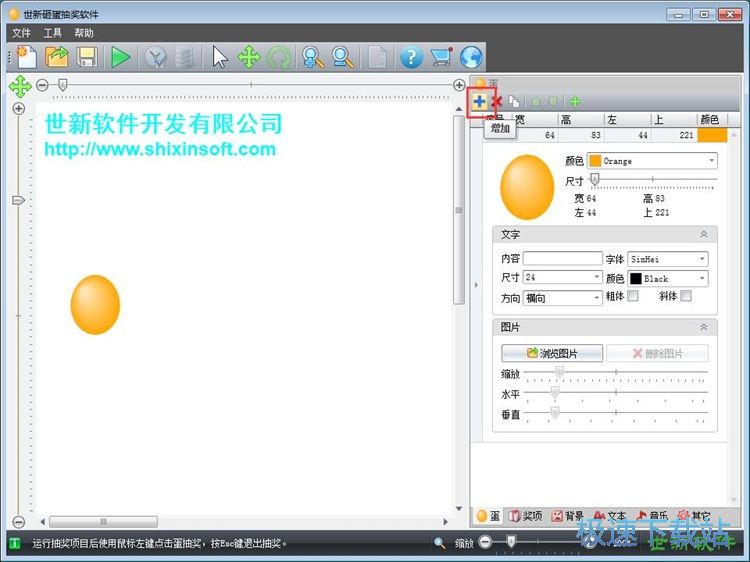The image size is (750, 562).
Task: Open the SimHei font dropdown
Action: [x=668, y=259]
